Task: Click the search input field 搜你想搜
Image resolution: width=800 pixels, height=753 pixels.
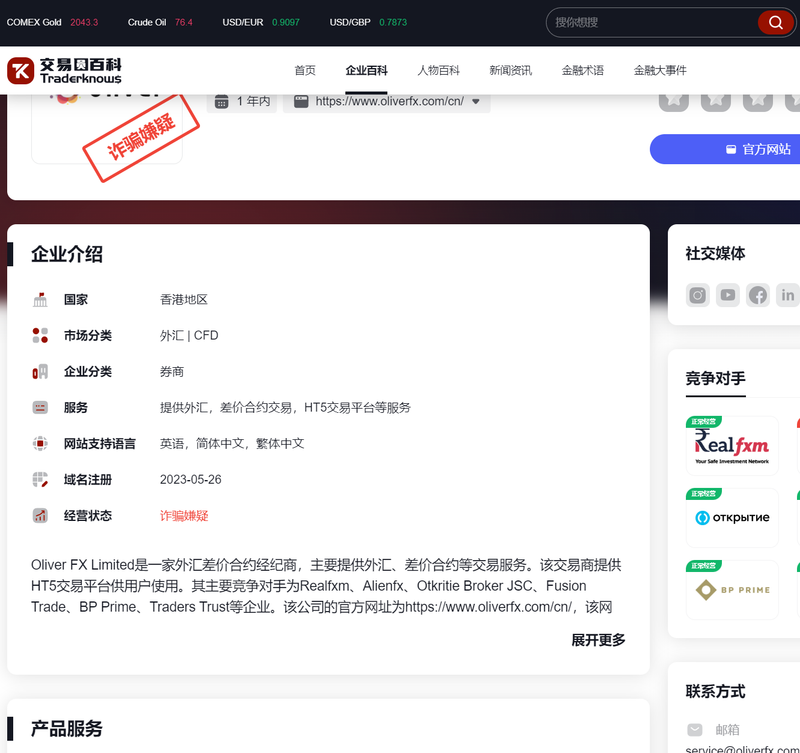Action: (x=653, y=22)
